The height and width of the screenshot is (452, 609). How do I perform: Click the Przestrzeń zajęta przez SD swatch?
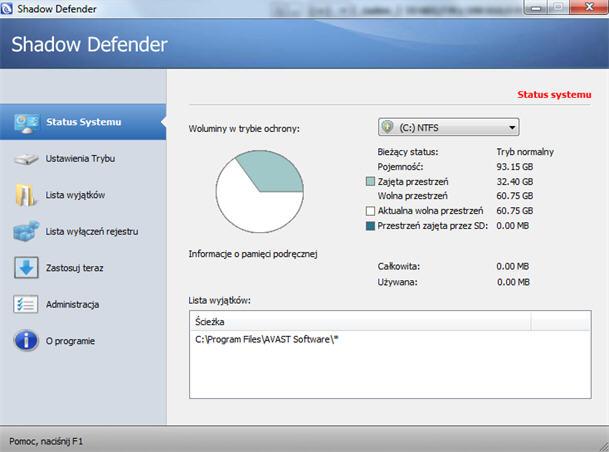[x=371, y=226]
